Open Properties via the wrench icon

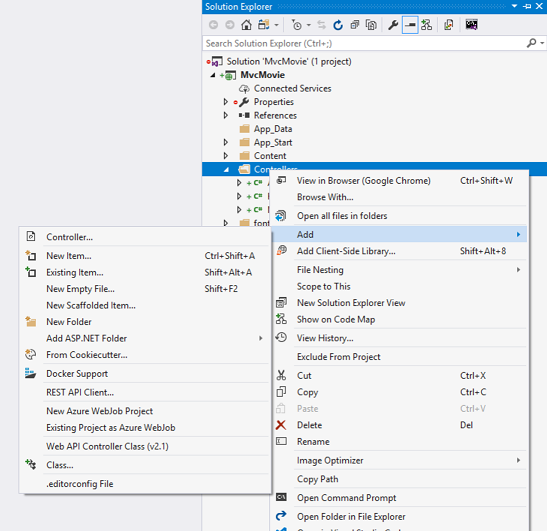click(393, 25)
